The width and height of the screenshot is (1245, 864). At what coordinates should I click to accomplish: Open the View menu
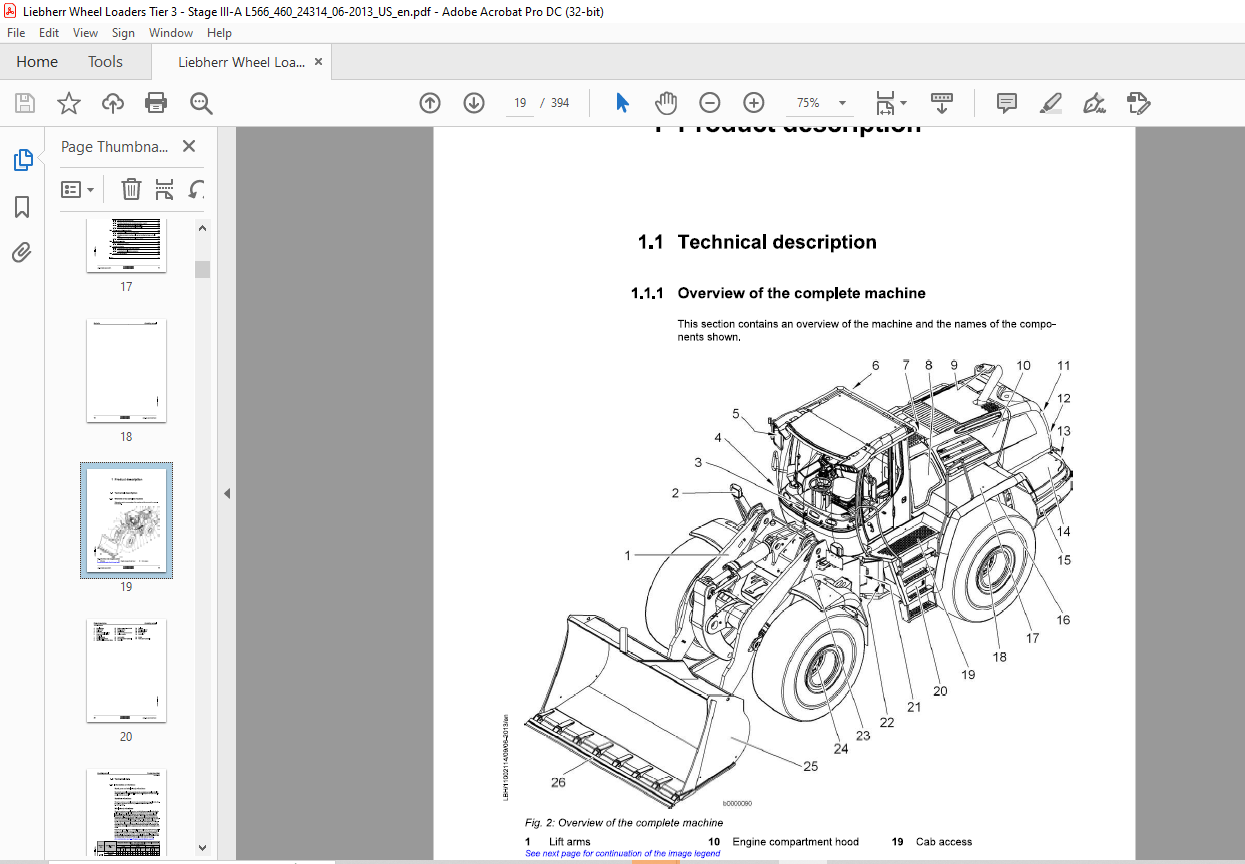tap(86, 33)
